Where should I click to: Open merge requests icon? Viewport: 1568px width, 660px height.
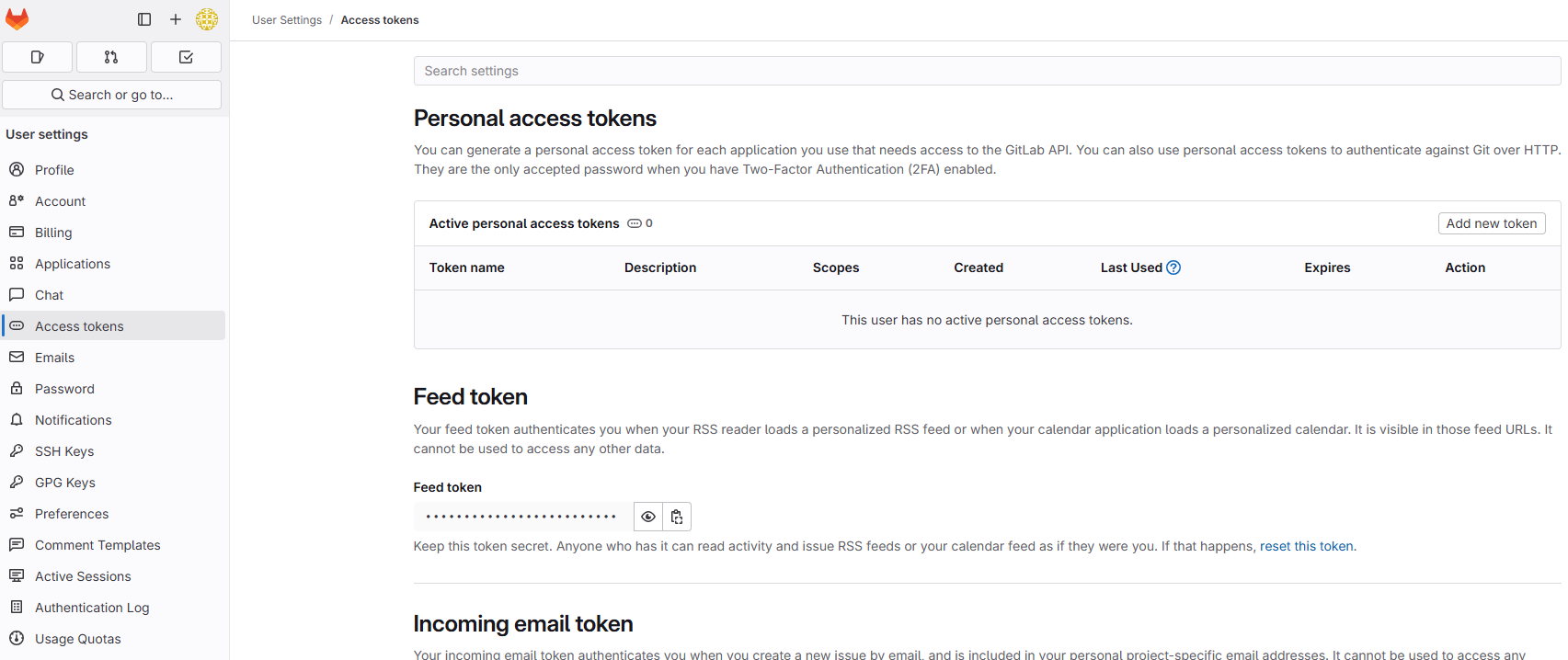pos(111,57)
